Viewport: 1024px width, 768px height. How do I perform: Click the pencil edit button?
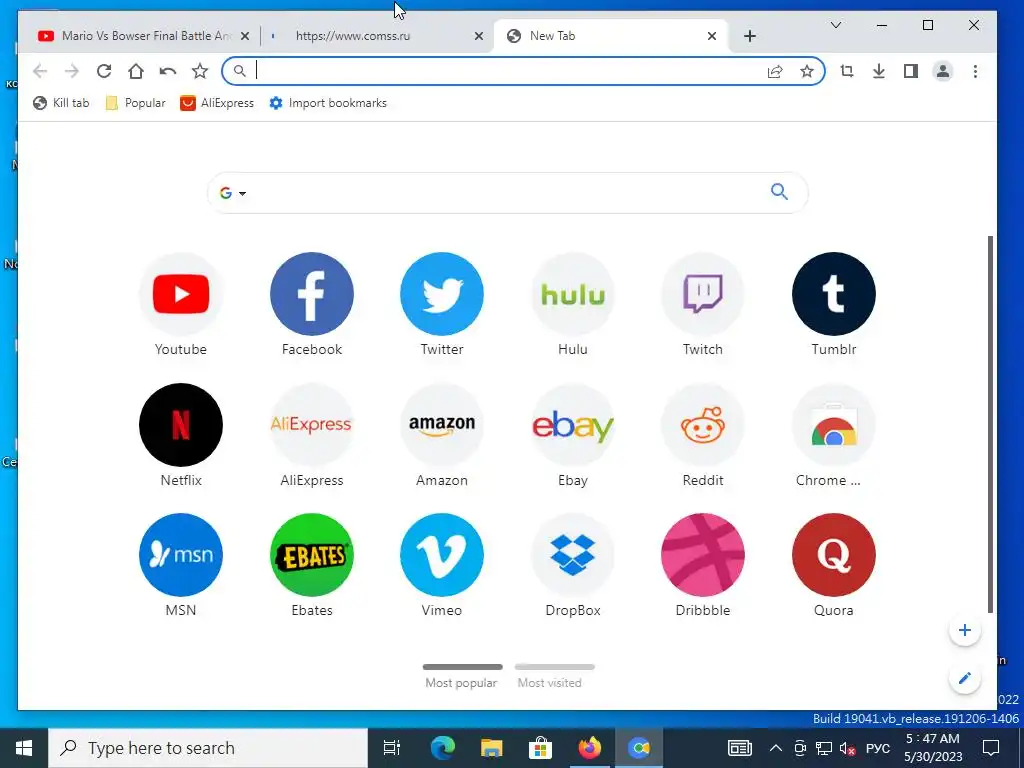(965, 678)
